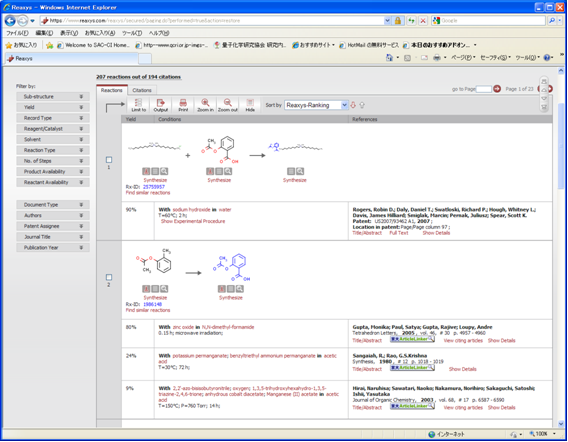Expand the Solvent filter

click(x=53, y=139)
